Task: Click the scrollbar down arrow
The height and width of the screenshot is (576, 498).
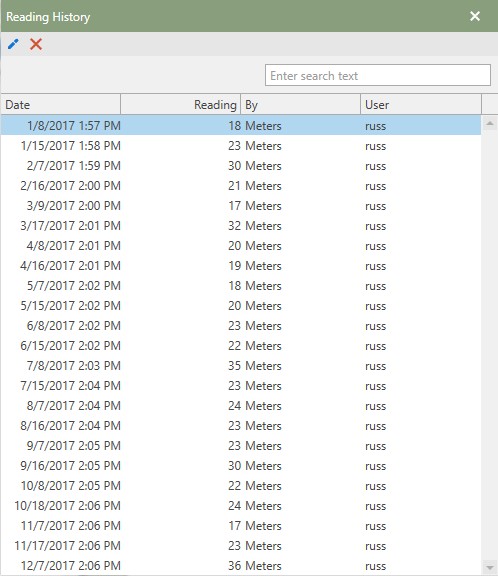Action: tap(490, 568)
